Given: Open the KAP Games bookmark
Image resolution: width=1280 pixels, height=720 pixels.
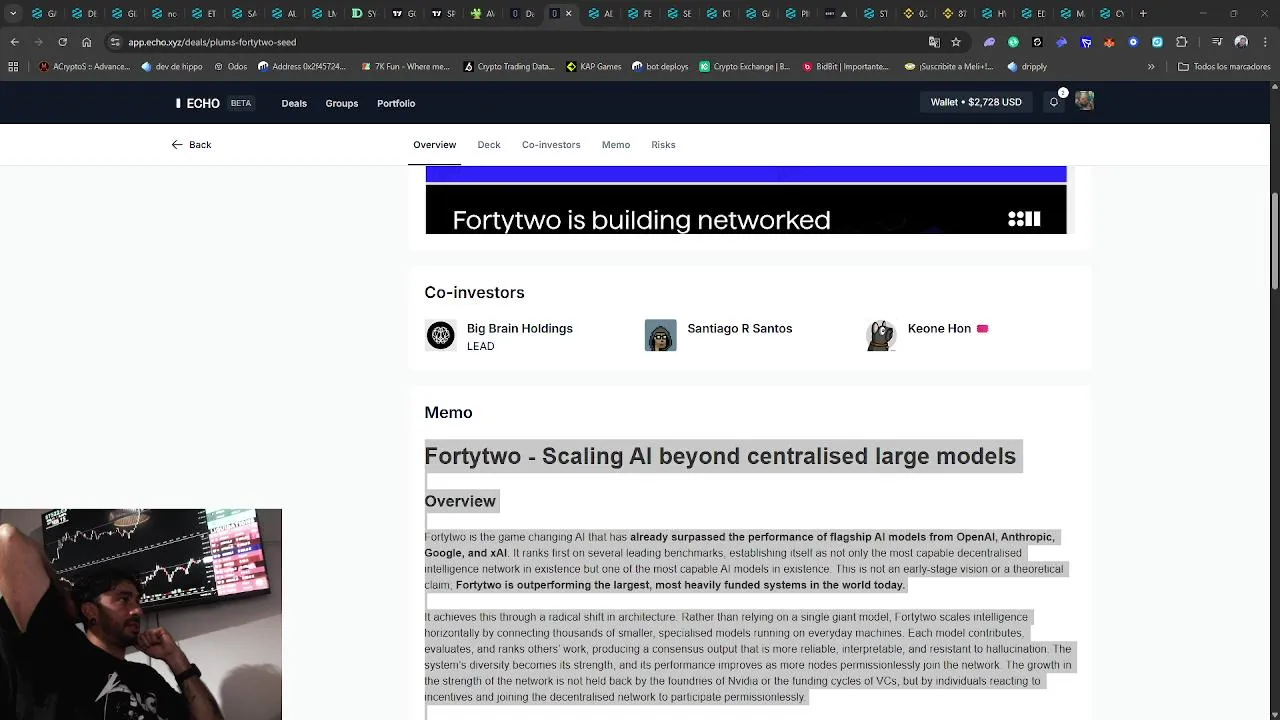Looking at the screenshot, I should click(x=593, y=67).
